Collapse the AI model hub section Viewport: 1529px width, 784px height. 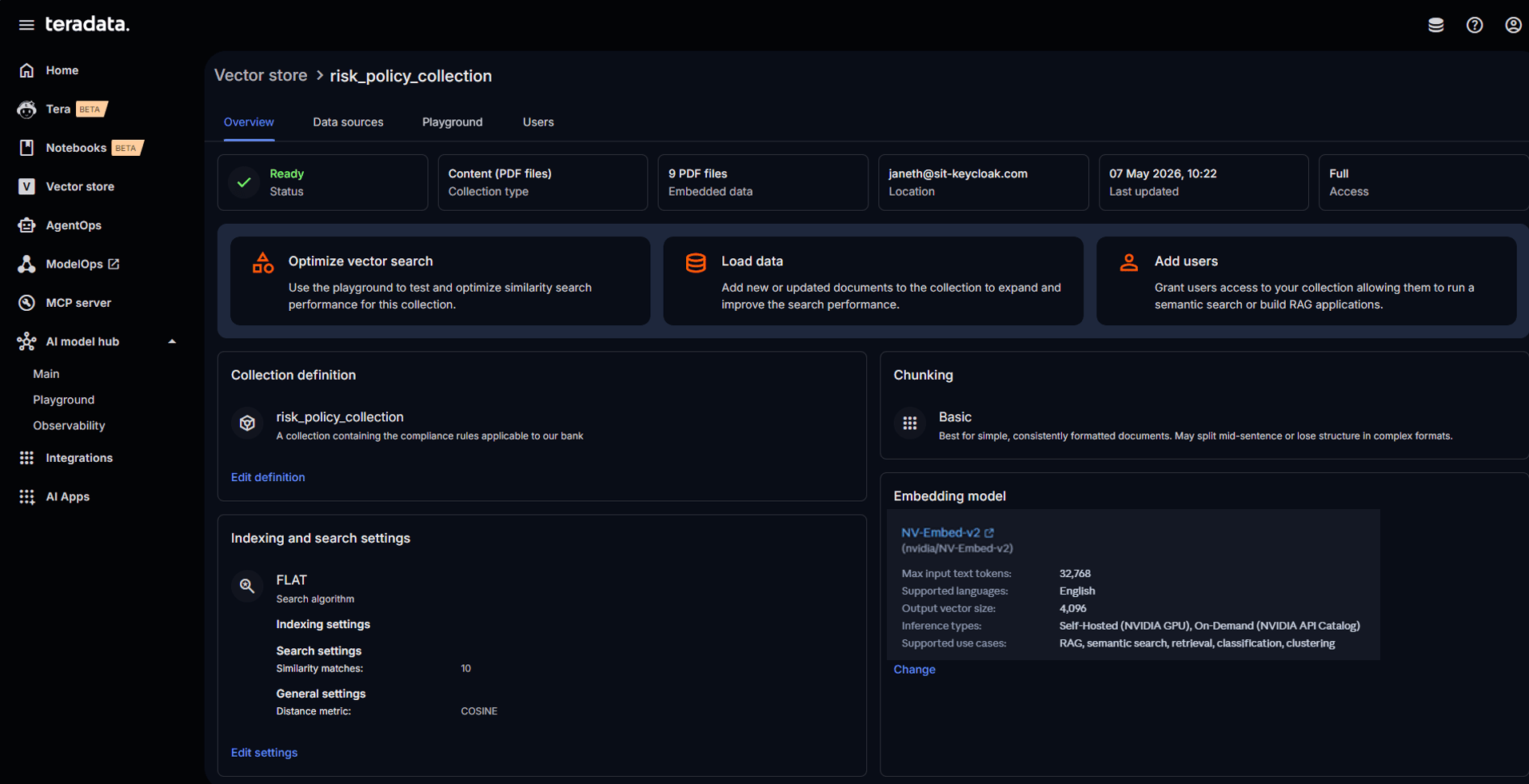click(x=172, y=341)
